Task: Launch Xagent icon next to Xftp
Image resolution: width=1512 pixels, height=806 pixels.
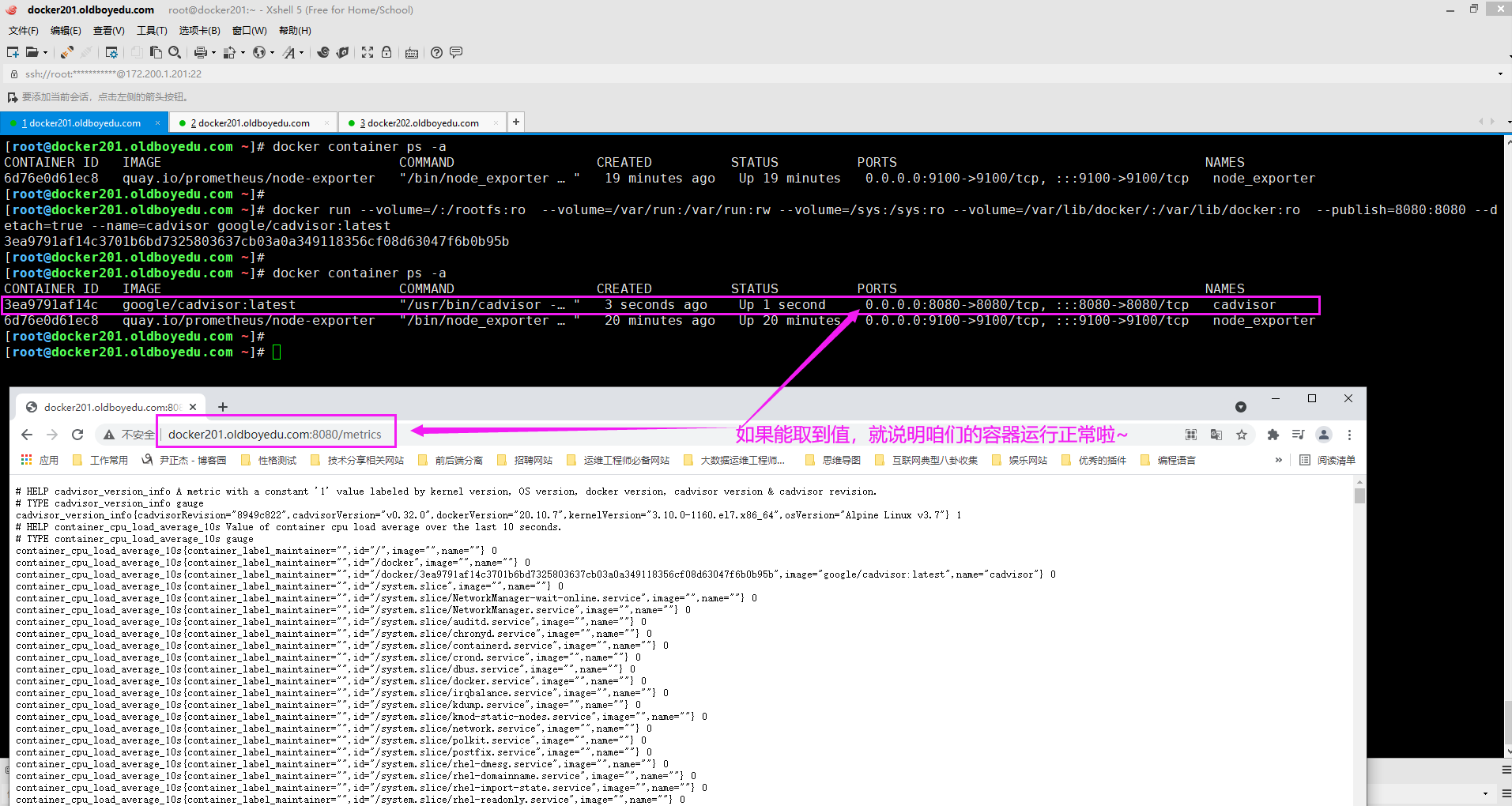Action: 342,52
